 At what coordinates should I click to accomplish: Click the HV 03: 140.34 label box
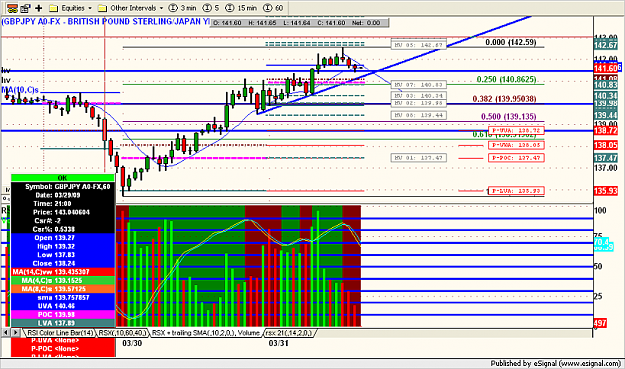[419, 96]
